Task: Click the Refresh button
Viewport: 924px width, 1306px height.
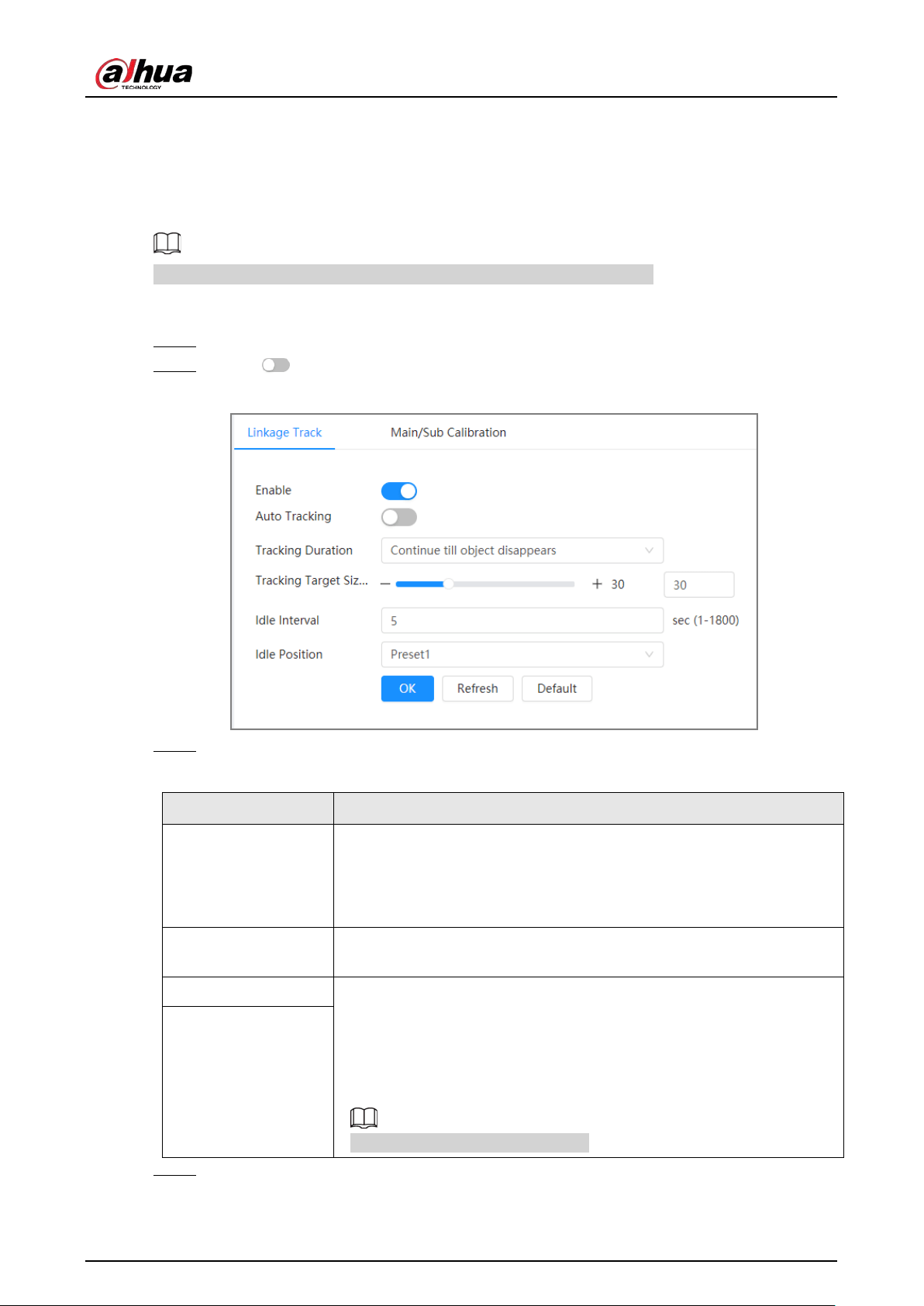Action: coord(478,688)
